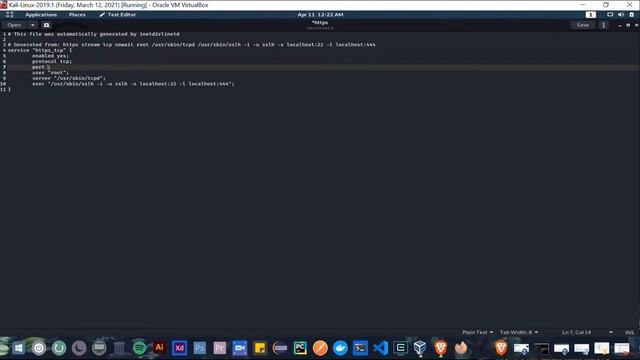Open the Ln 7, Col 14 position dropdown
The image size is (640, 360).
click(587, 332)
